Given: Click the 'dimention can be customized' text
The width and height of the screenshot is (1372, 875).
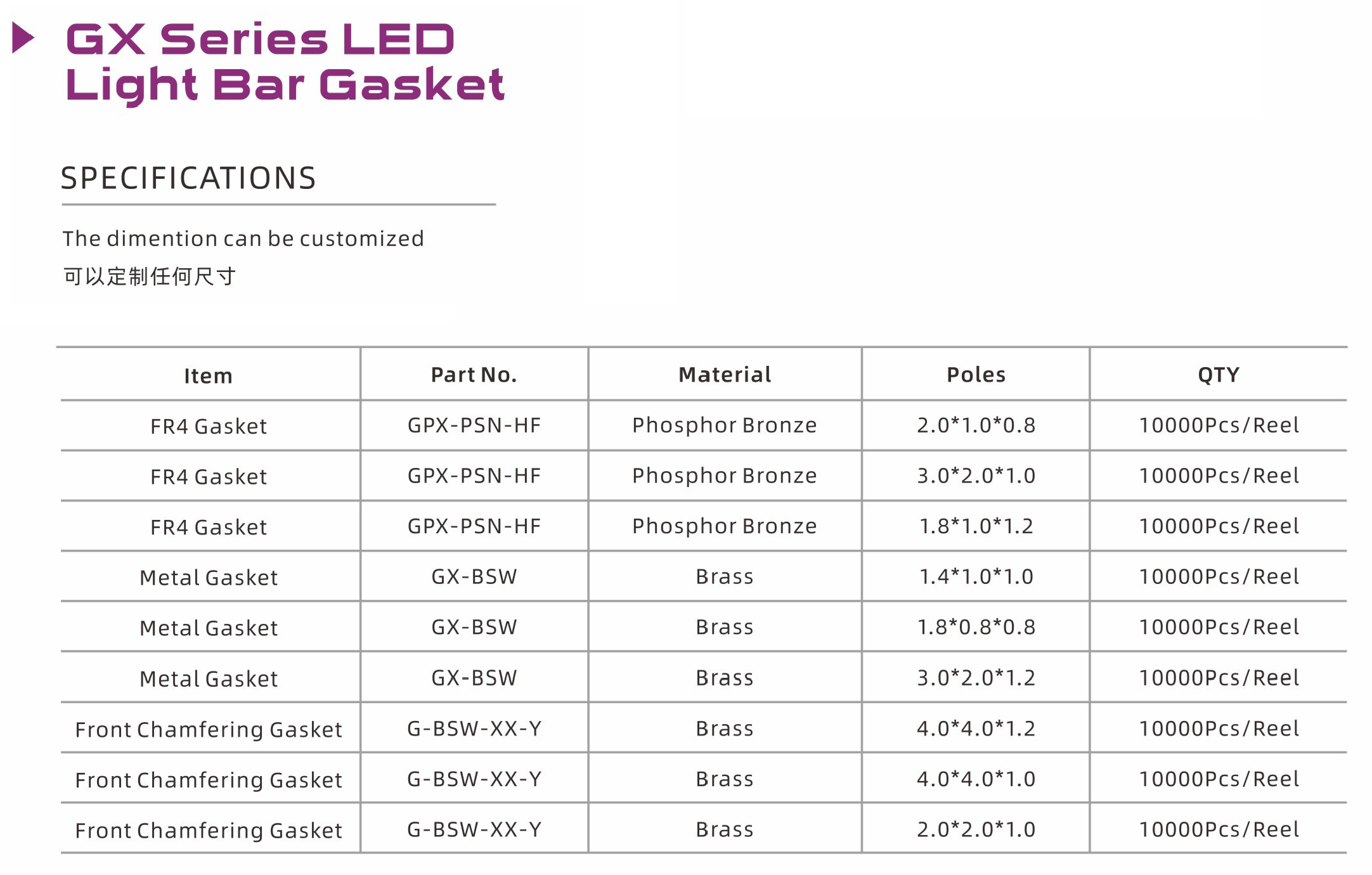Looking at the screenshot, I should tap(243, 239).
